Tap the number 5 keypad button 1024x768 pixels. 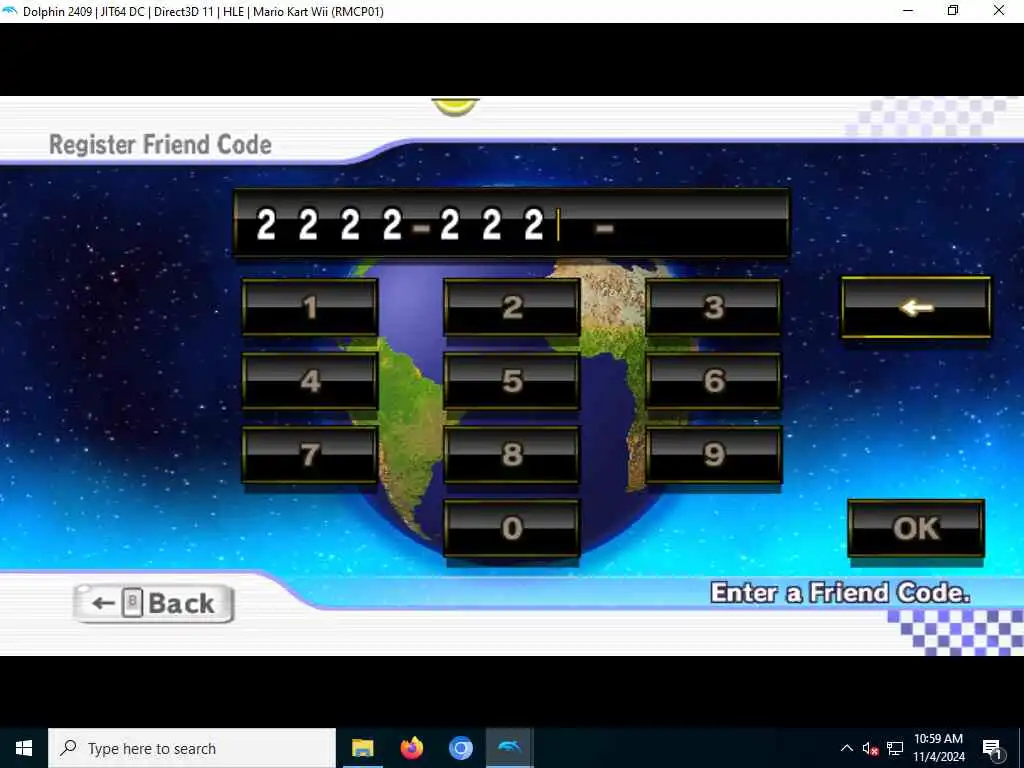point(511,381)
